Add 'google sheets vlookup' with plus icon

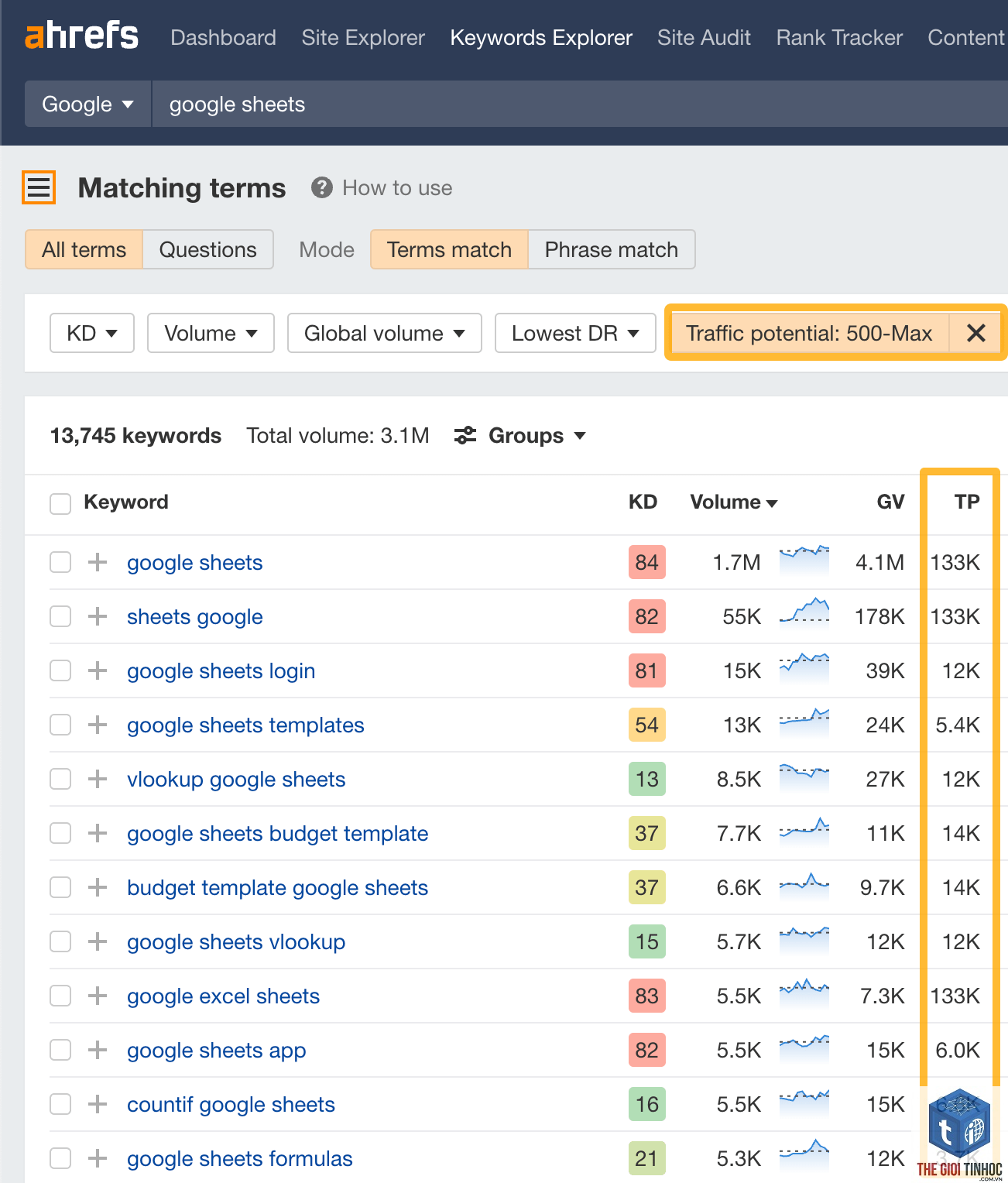click(x=97, y=941)
